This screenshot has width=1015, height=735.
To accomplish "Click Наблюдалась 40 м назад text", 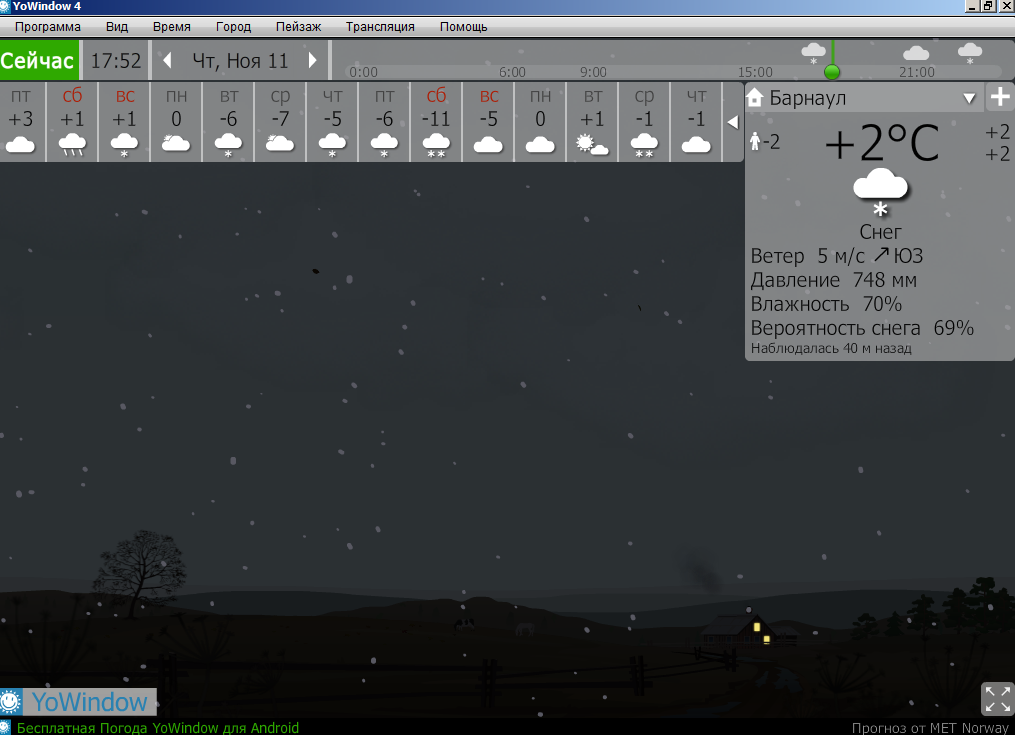I will tap(831, 348).
